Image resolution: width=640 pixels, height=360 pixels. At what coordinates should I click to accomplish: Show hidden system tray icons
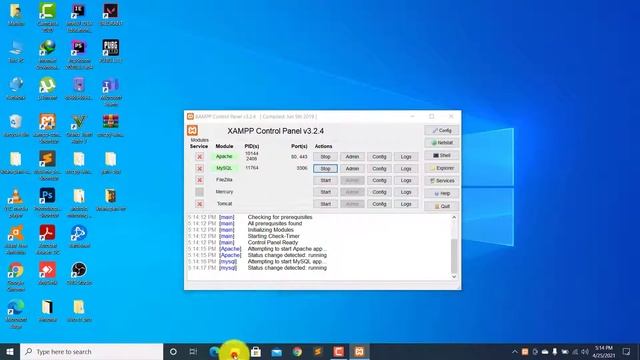pyautogui.click(x=515, y=351)
